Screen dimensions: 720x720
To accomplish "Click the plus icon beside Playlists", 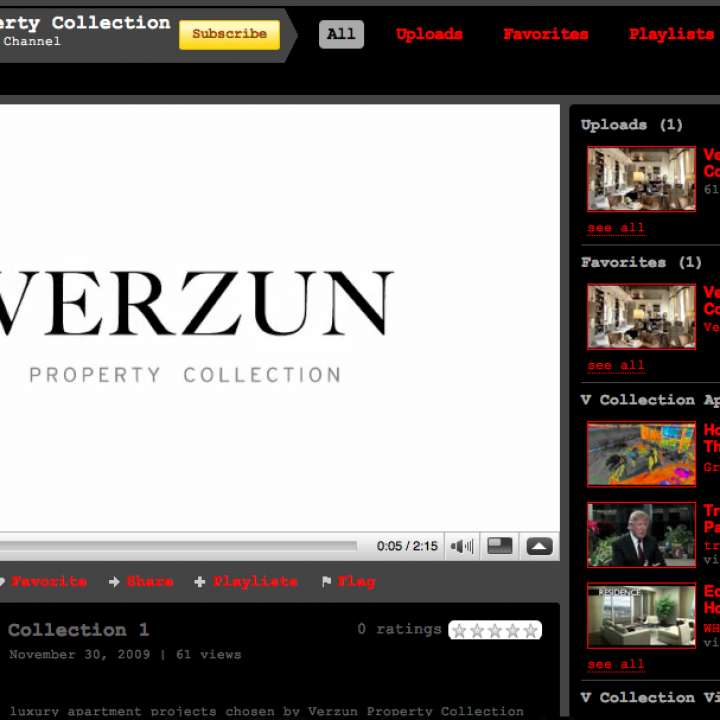I will [200, 582].
